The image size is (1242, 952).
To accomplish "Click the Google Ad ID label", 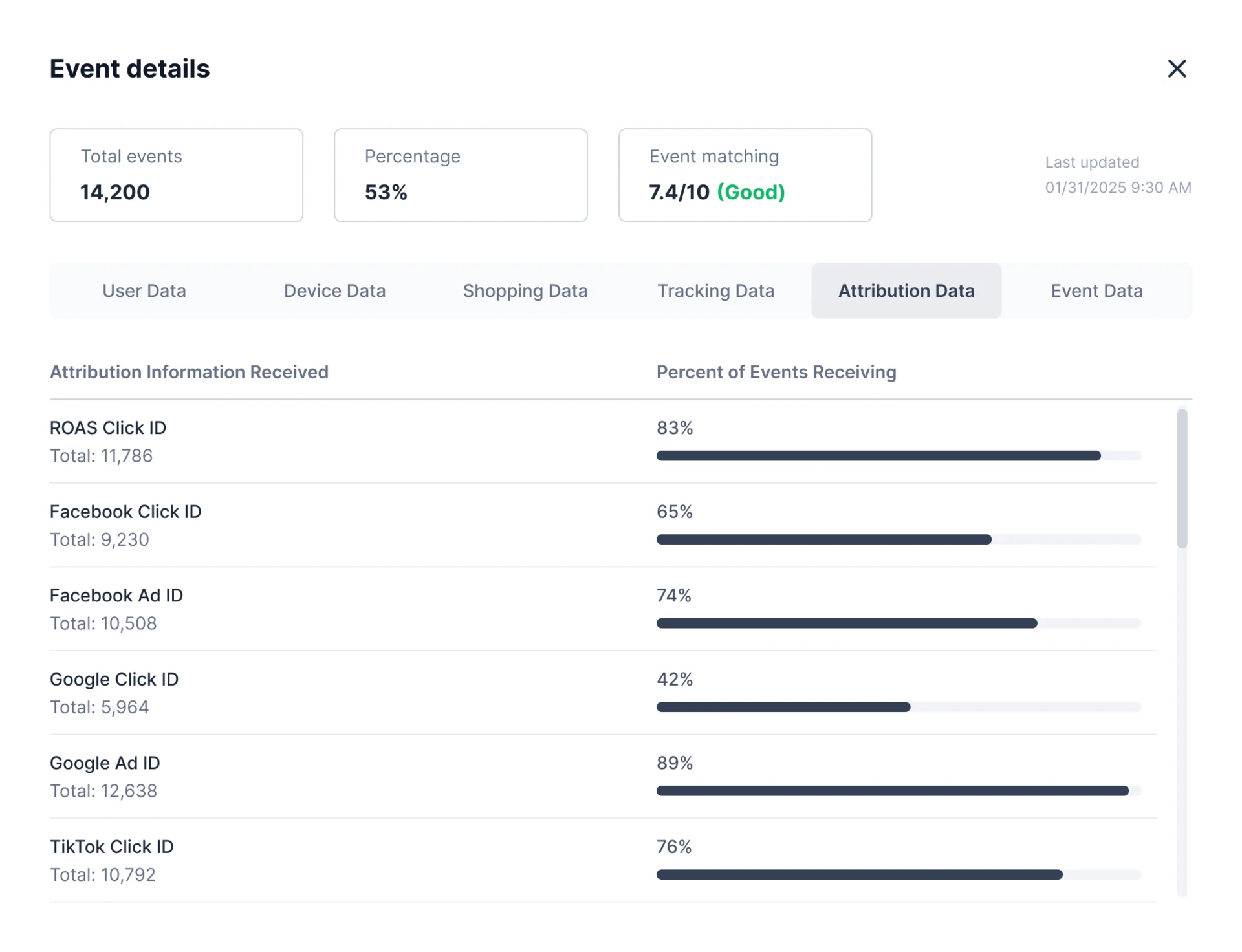I will point(105,763).
